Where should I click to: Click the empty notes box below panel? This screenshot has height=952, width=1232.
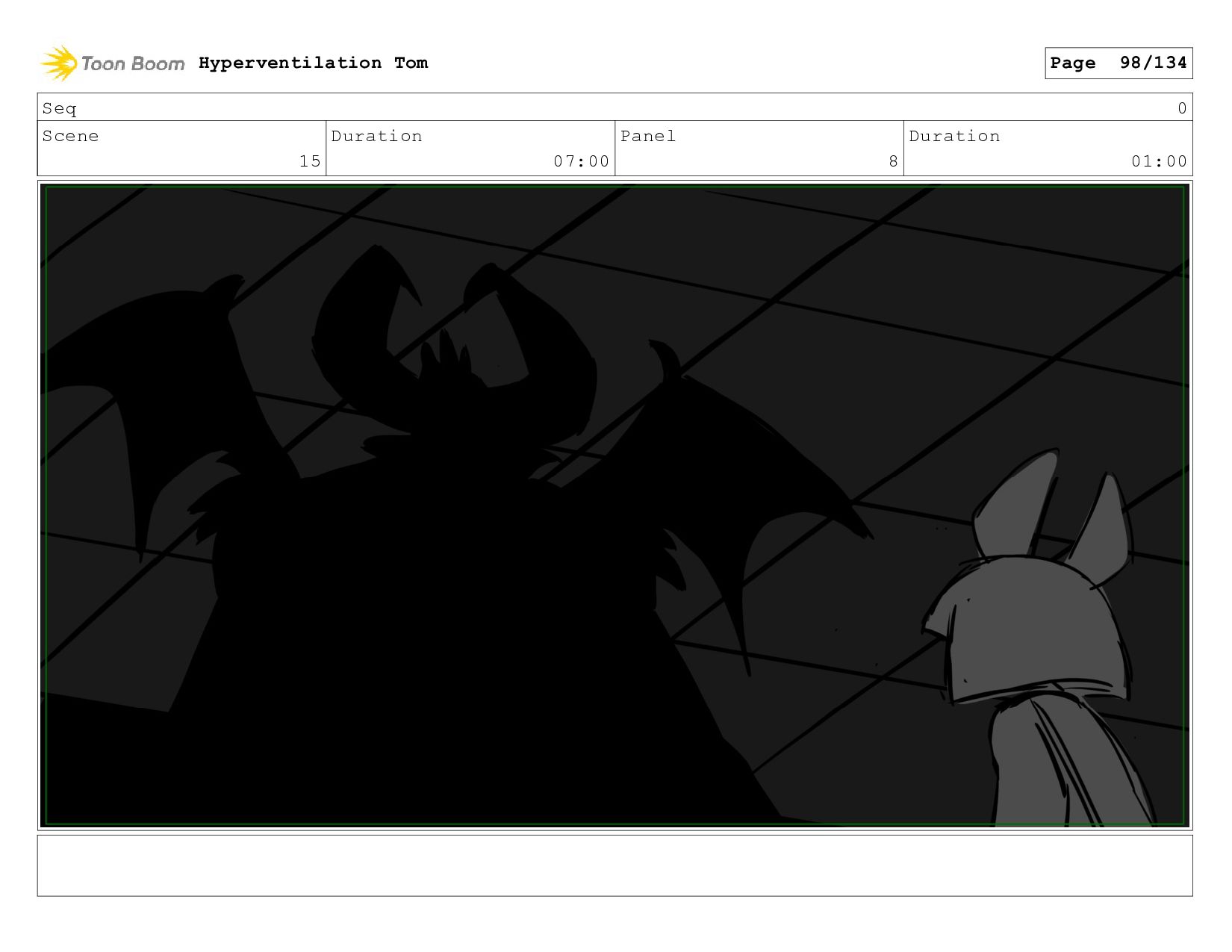615,865
